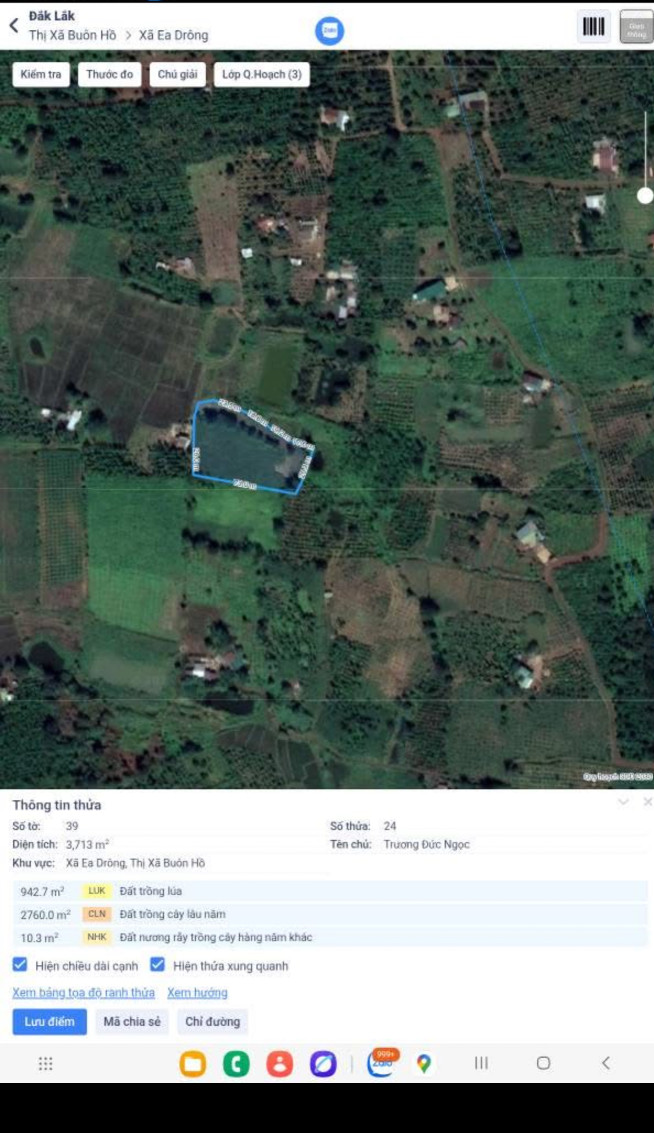Switch map layer via the Giao thông thumbnail
This screenshot has height=1133, width=654.
click(636, 27)
